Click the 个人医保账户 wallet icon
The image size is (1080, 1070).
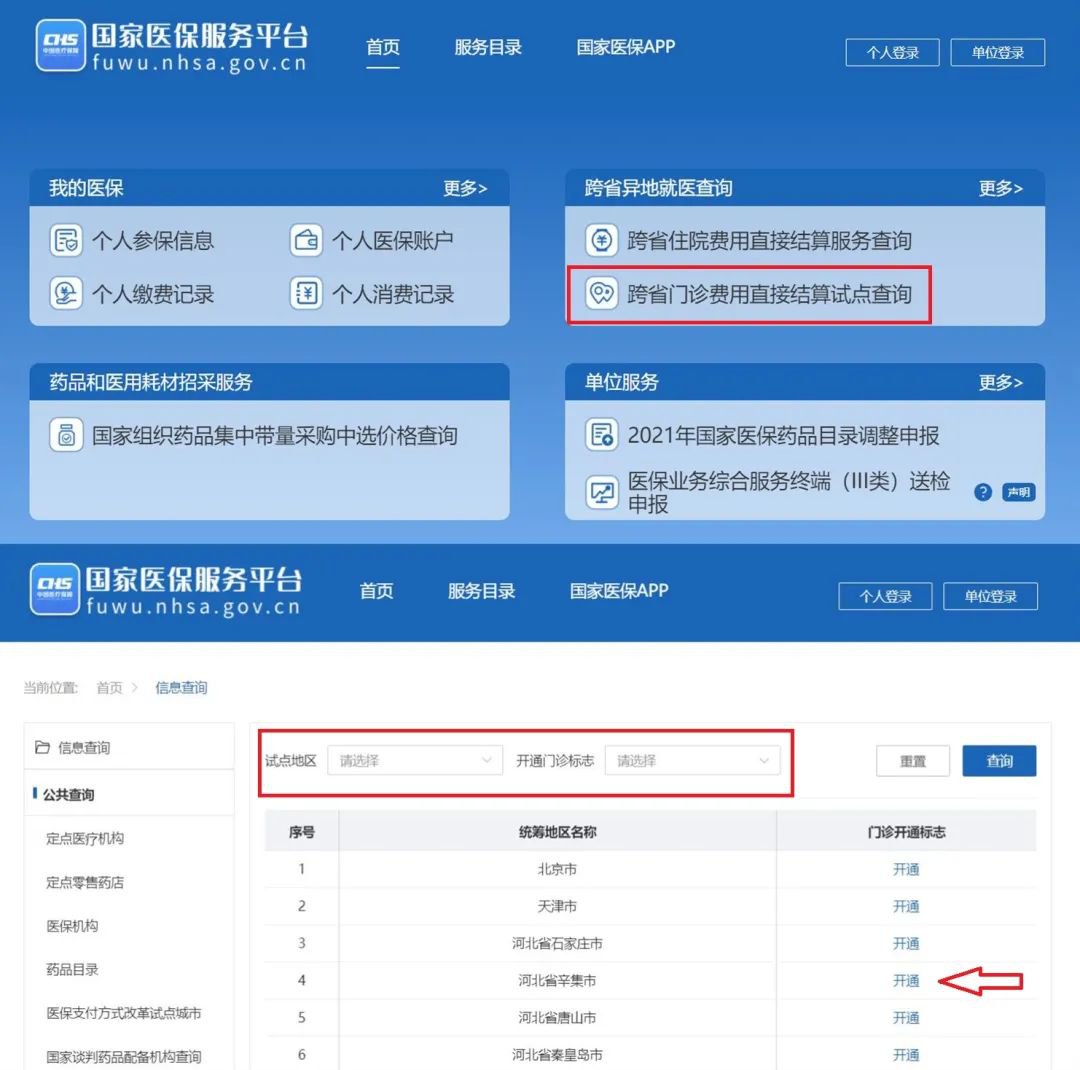(306, 240)
